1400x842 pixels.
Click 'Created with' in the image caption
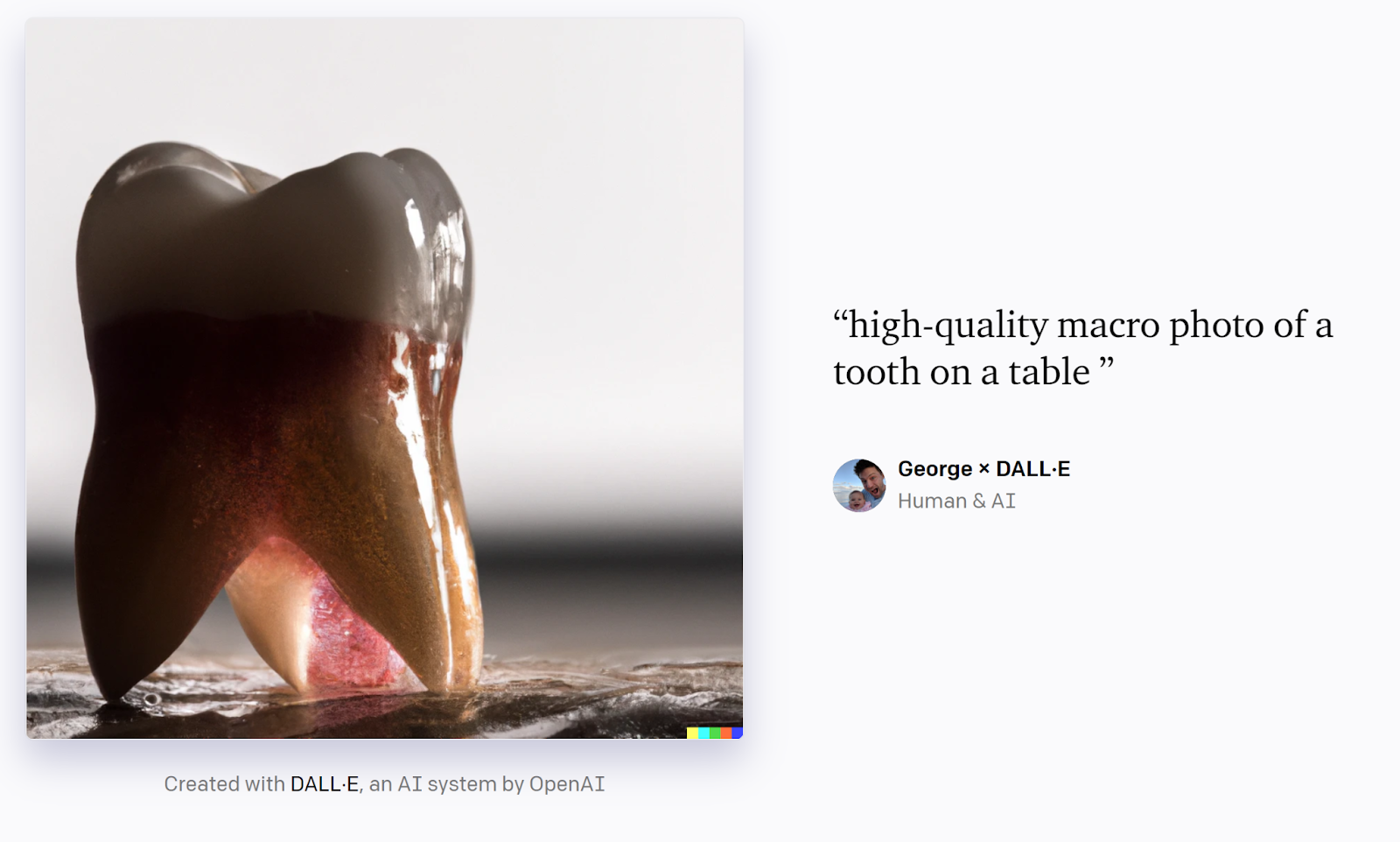tap(224, 784)
